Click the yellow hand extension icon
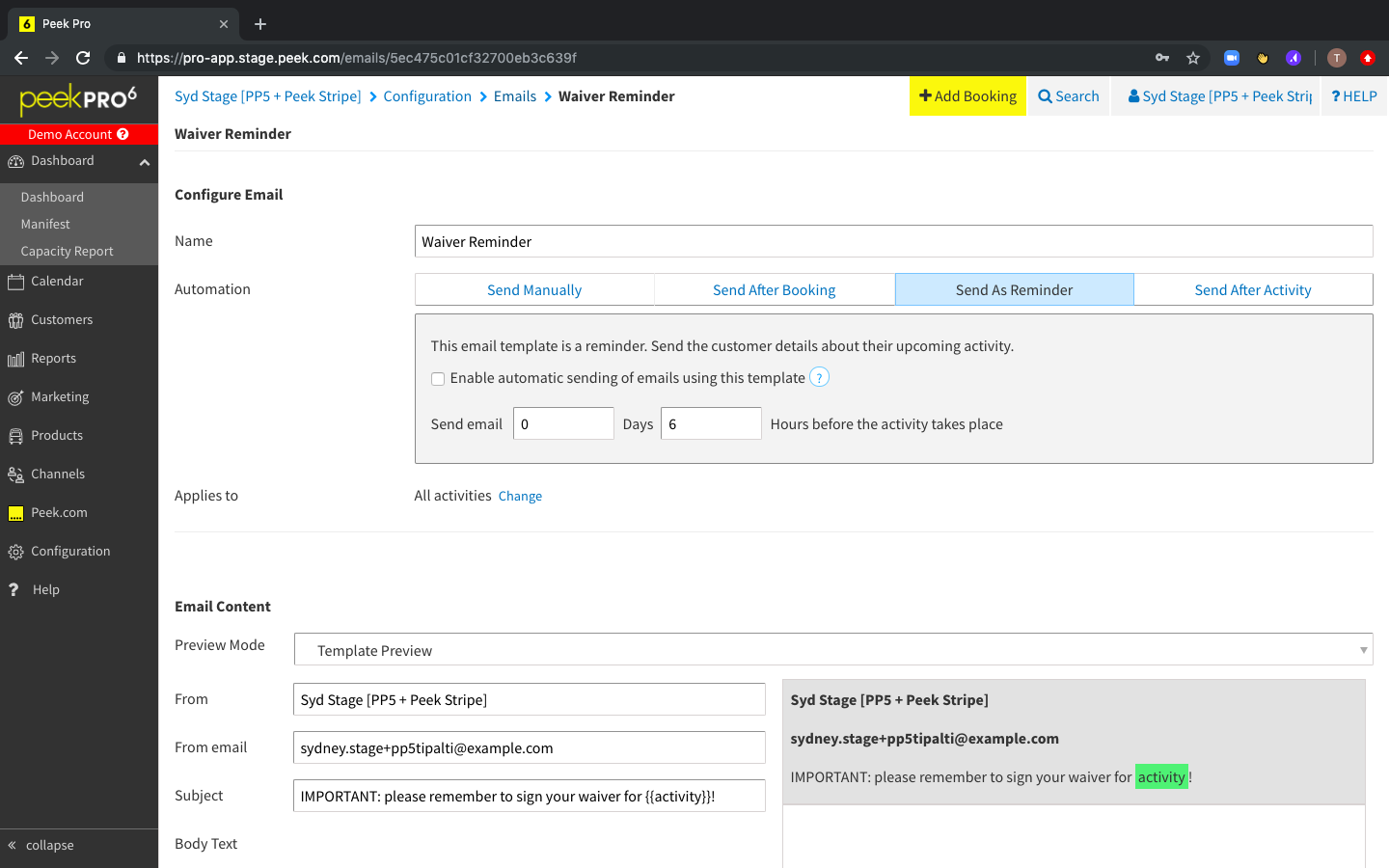This screenshot has width=1389, height=868. 1263,58
